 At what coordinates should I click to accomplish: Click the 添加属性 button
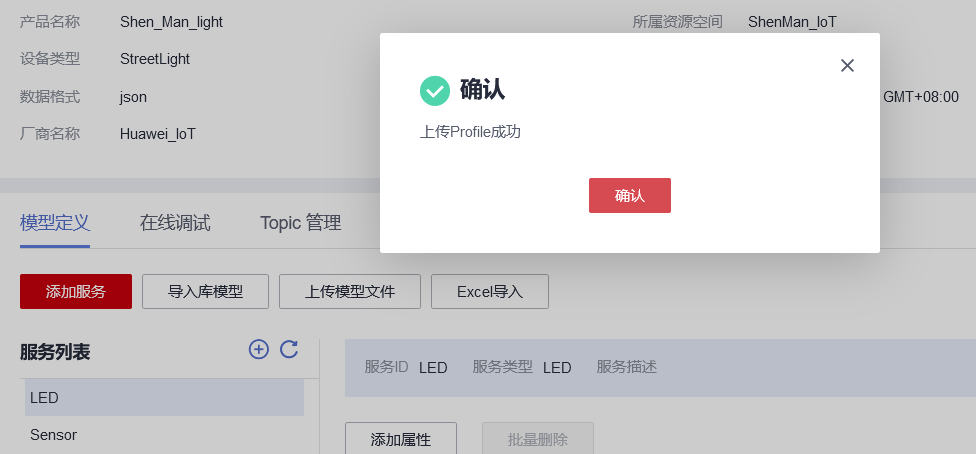pyautogui.click(x=401, y=439)
